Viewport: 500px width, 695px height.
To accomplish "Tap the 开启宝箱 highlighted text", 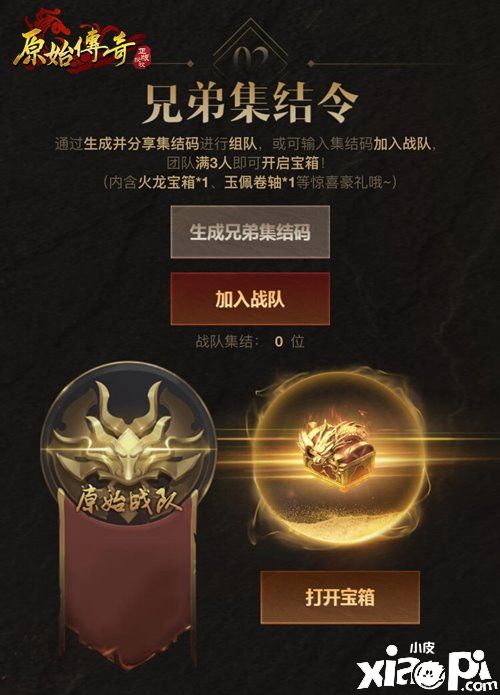I will click(x=290, y=163).
